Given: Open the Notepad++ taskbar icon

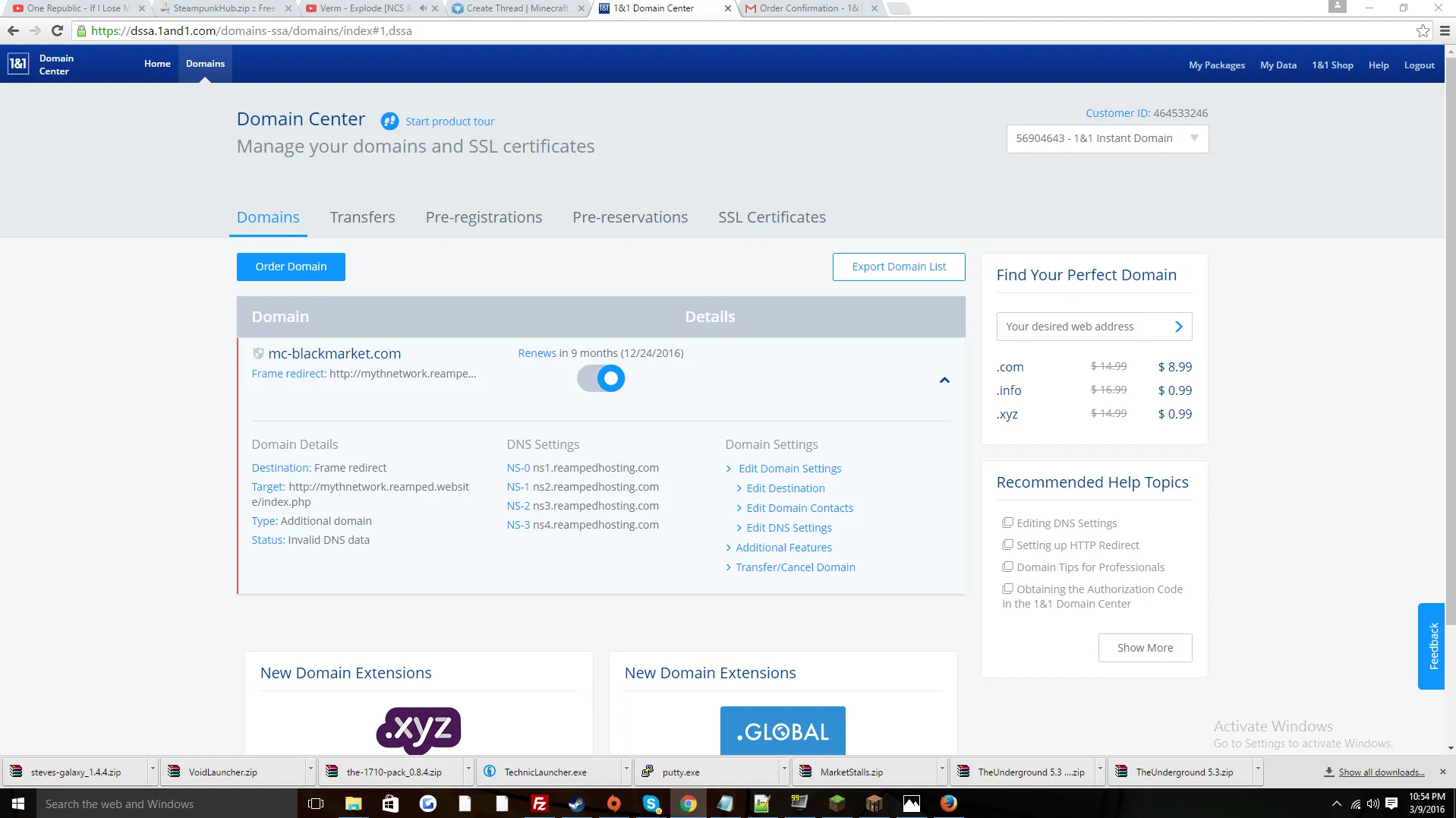Looking at the screenshot, I should click(x=762, y=804).
